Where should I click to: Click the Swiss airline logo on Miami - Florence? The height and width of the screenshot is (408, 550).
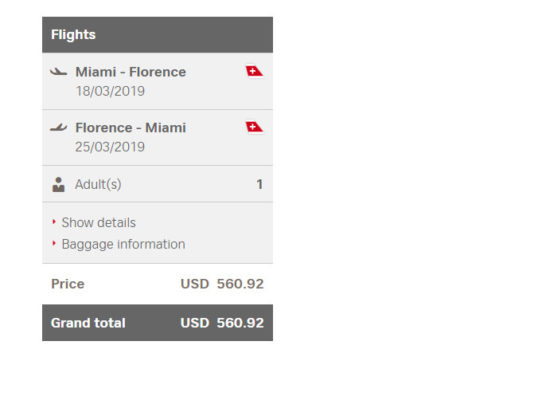click(254, 71)
